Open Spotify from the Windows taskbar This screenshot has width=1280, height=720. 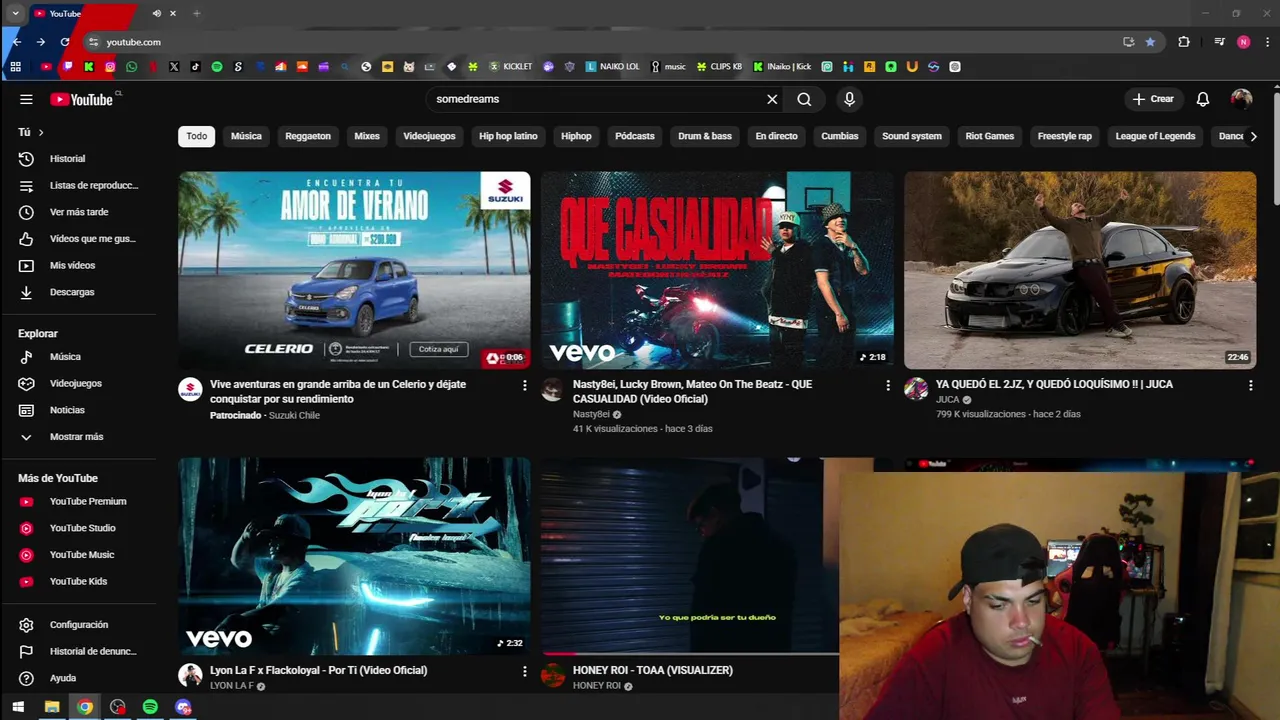150,707
